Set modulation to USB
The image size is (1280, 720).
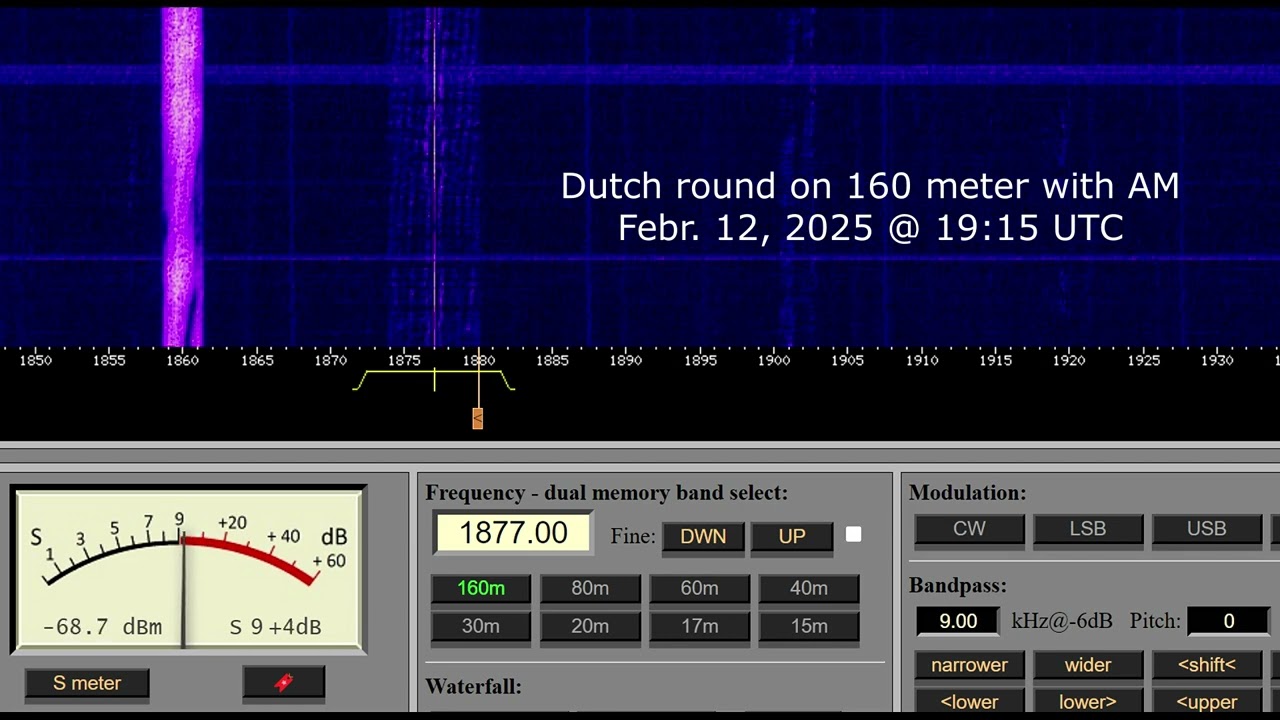(1207, 529)
